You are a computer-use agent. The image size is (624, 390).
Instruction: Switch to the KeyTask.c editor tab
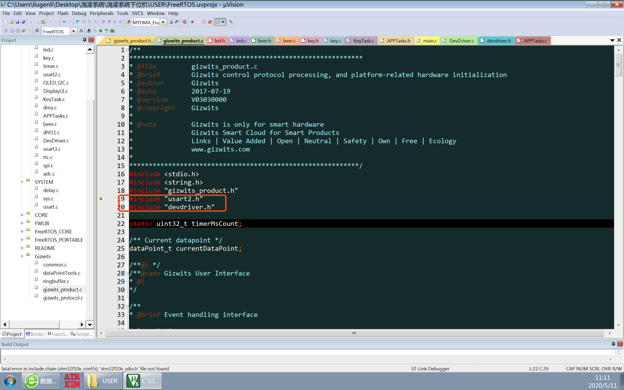[360, 41]
